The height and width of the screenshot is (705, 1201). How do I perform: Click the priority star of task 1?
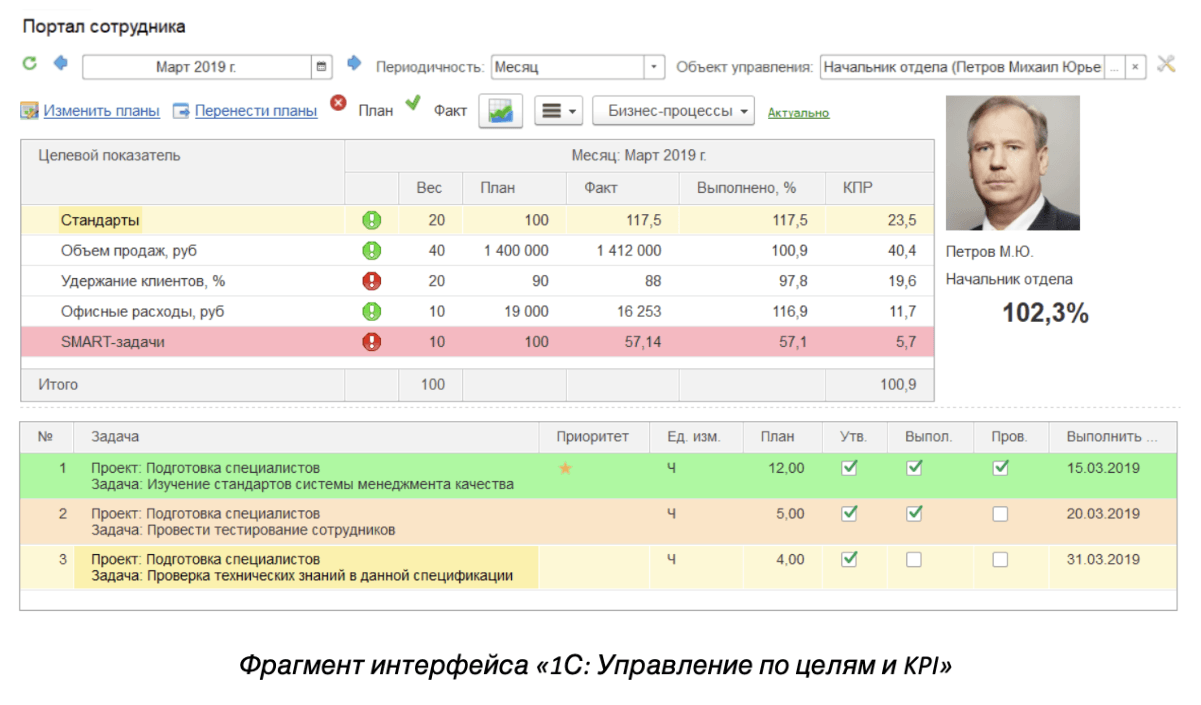pos(565,468)
